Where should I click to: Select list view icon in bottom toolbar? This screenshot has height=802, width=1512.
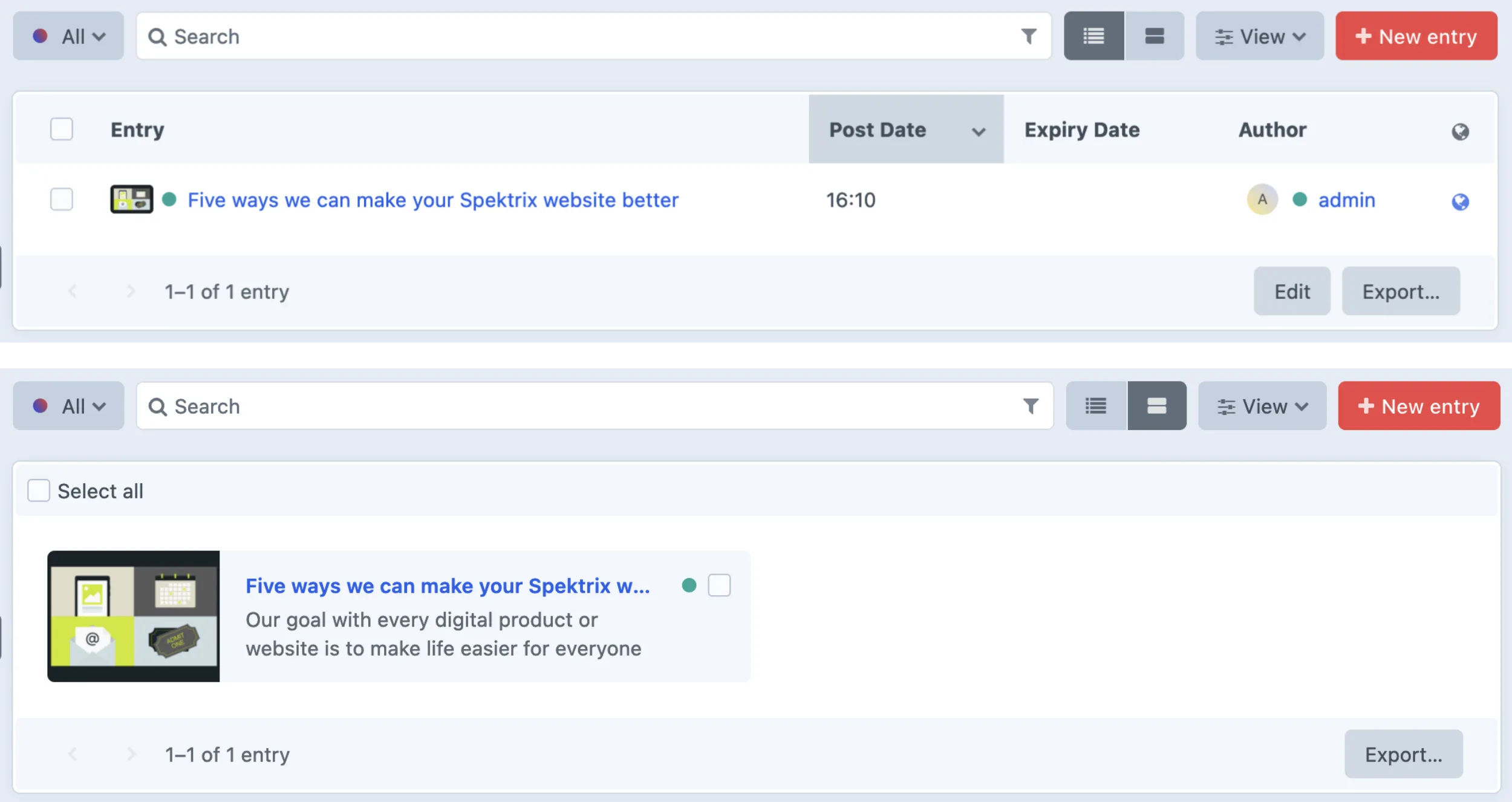pos(1096,406)
